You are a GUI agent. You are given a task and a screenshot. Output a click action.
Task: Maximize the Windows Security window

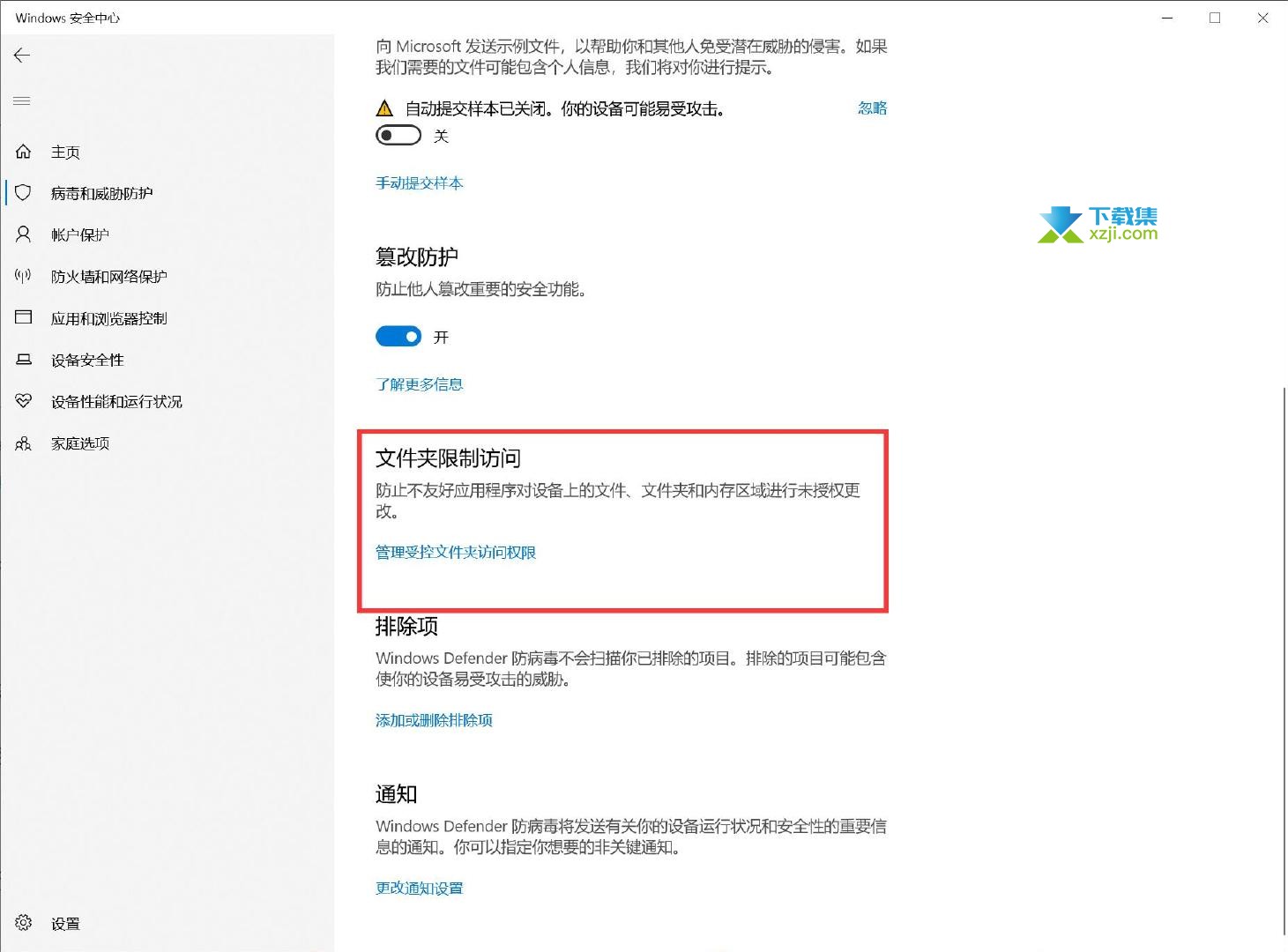click(1215, 18)
